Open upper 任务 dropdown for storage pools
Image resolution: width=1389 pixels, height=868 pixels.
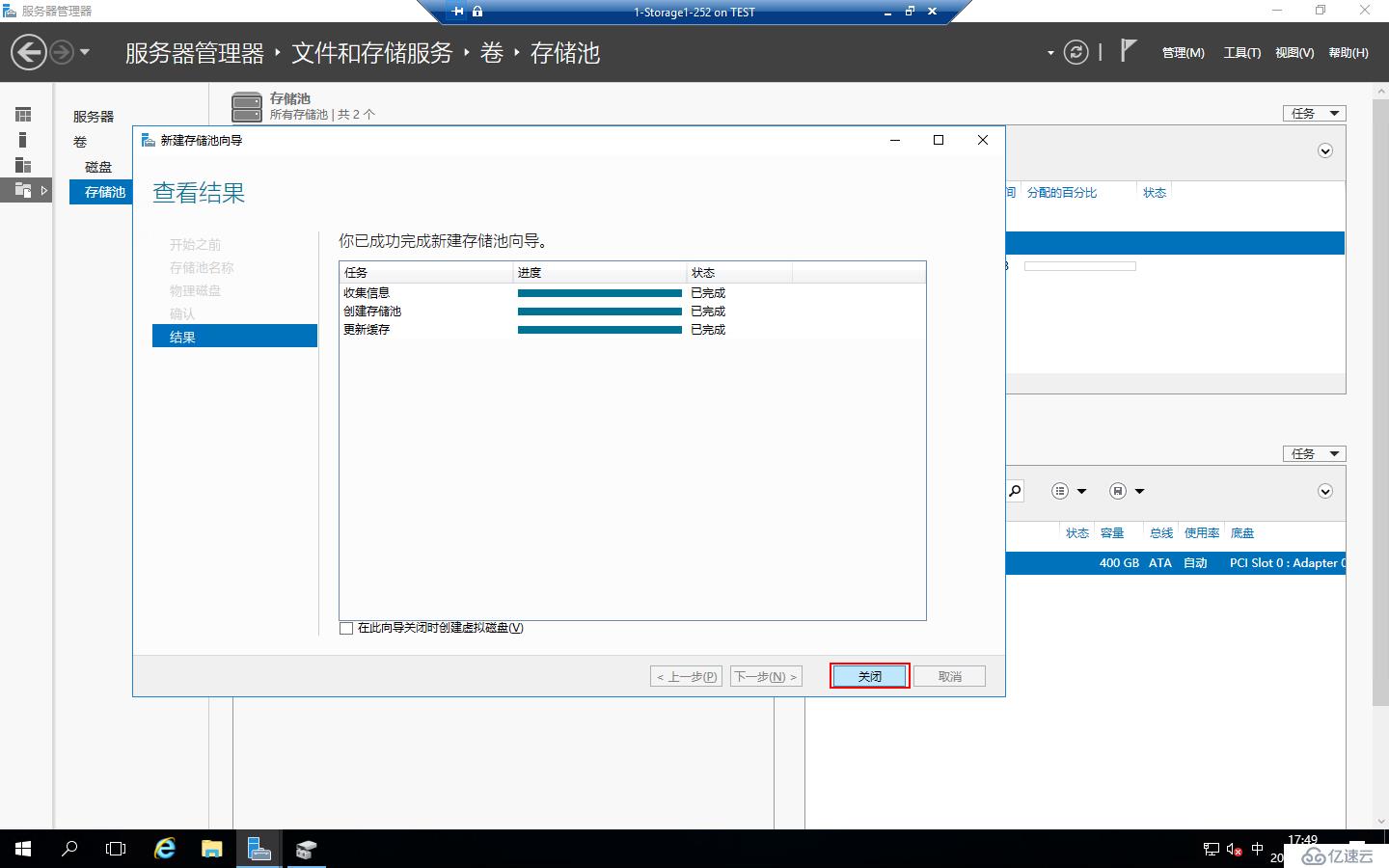coord(1314,113)
